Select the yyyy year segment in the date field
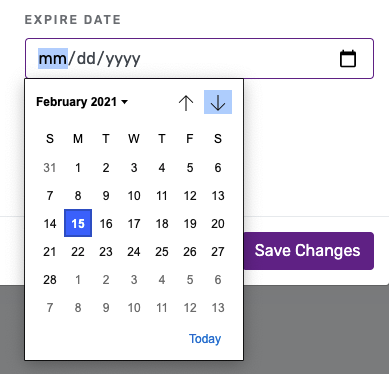This screenshot has height=374, width=389. [123, 59]
